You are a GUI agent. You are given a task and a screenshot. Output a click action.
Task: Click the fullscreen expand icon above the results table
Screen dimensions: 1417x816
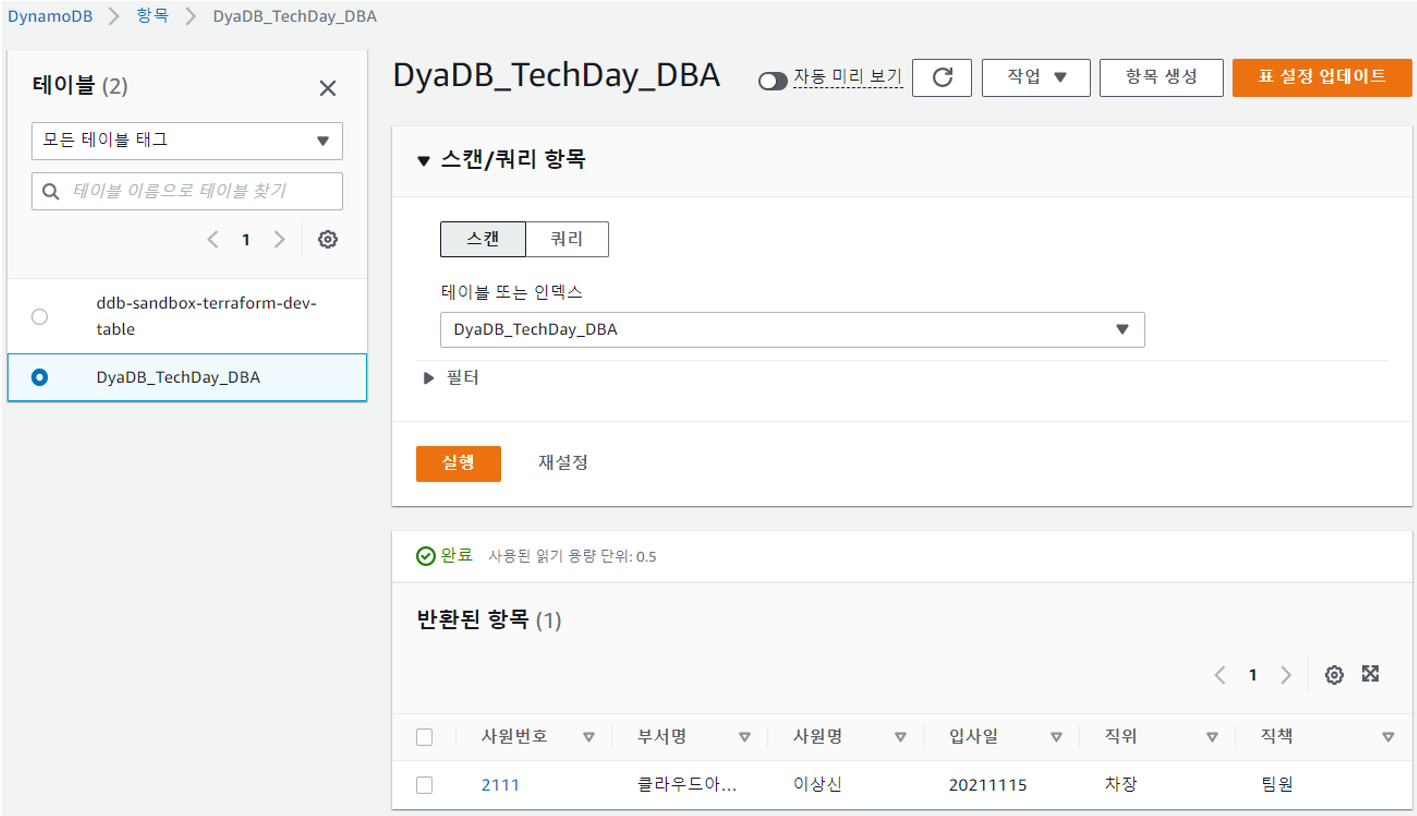1371,675
